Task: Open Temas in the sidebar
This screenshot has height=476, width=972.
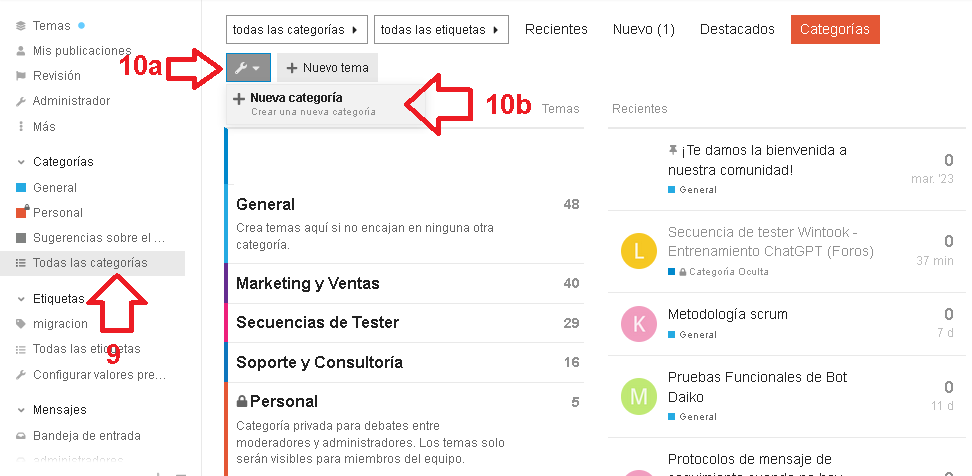Action: (51, 25)
